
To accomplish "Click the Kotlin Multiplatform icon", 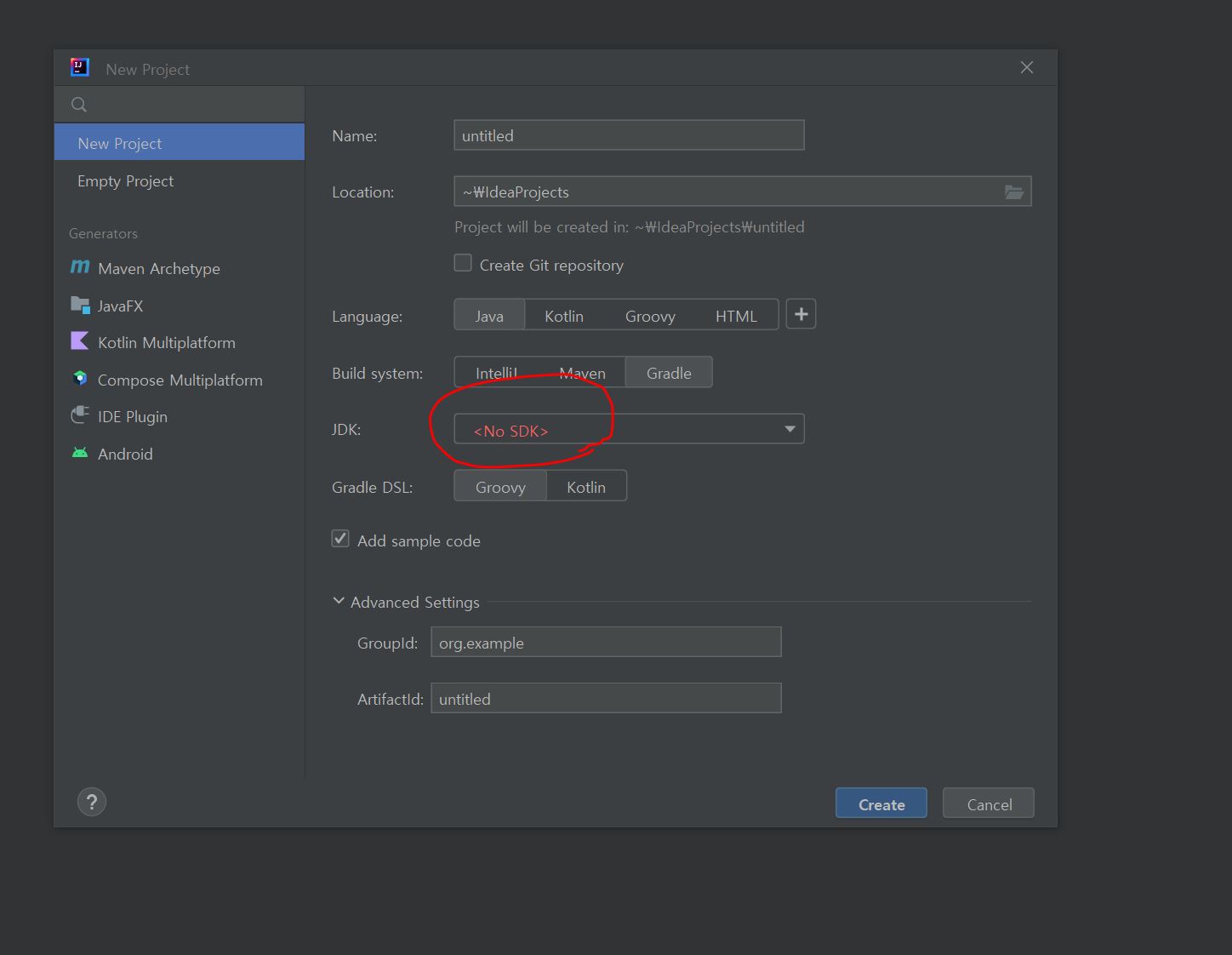I will coord(80,341).
